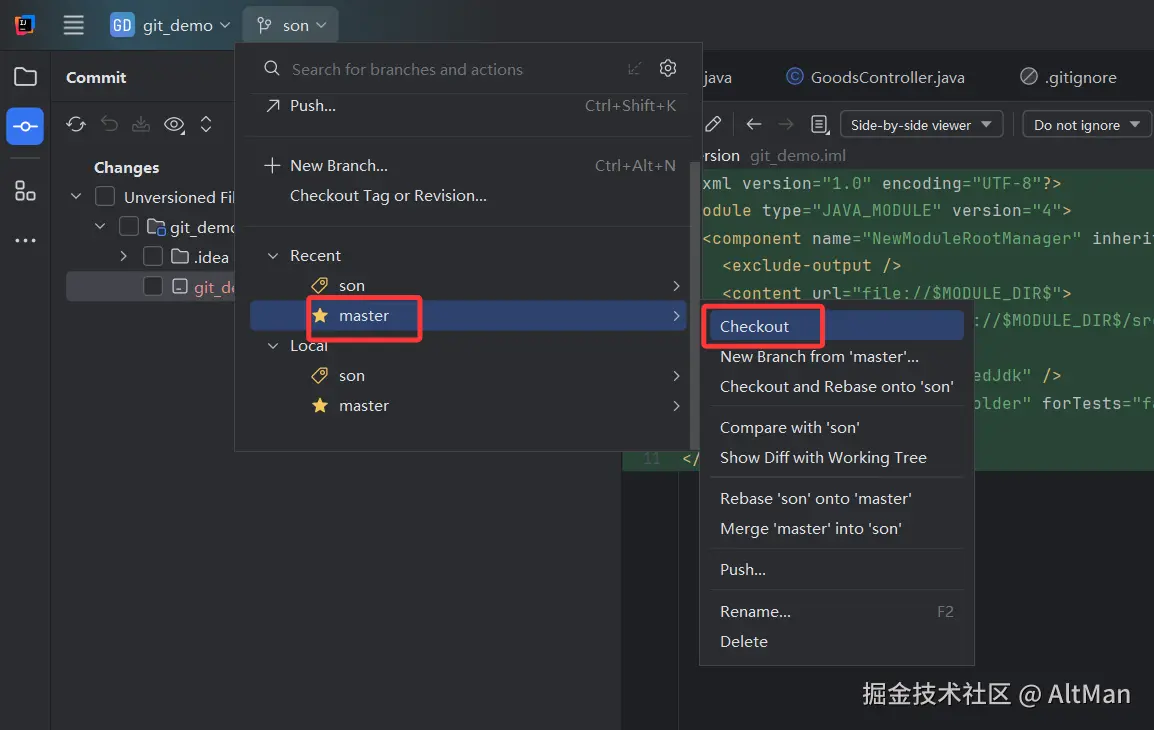Collapse the Unversioned Files node

[76, 196]
